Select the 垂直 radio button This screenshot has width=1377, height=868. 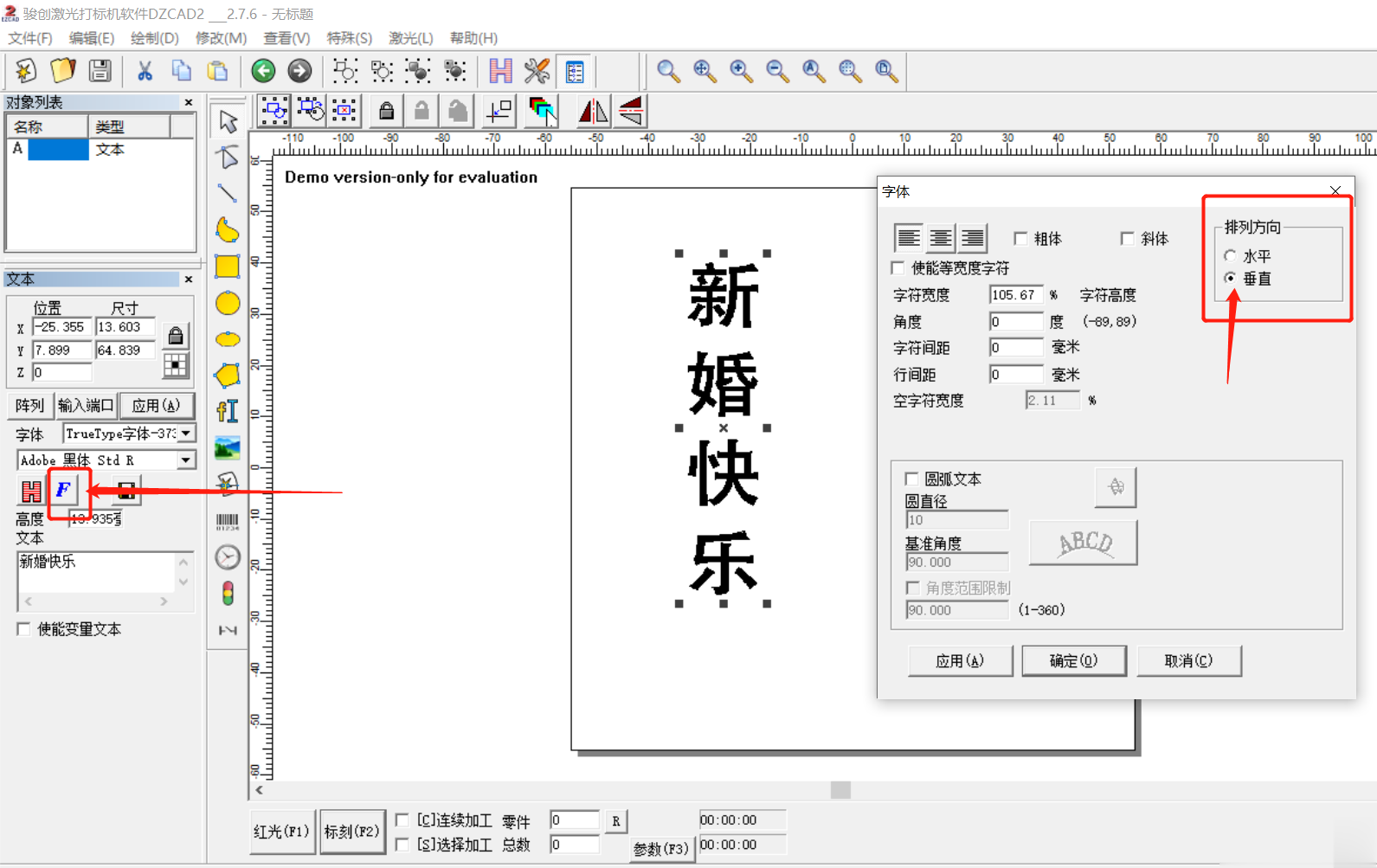pos(1230,279)
